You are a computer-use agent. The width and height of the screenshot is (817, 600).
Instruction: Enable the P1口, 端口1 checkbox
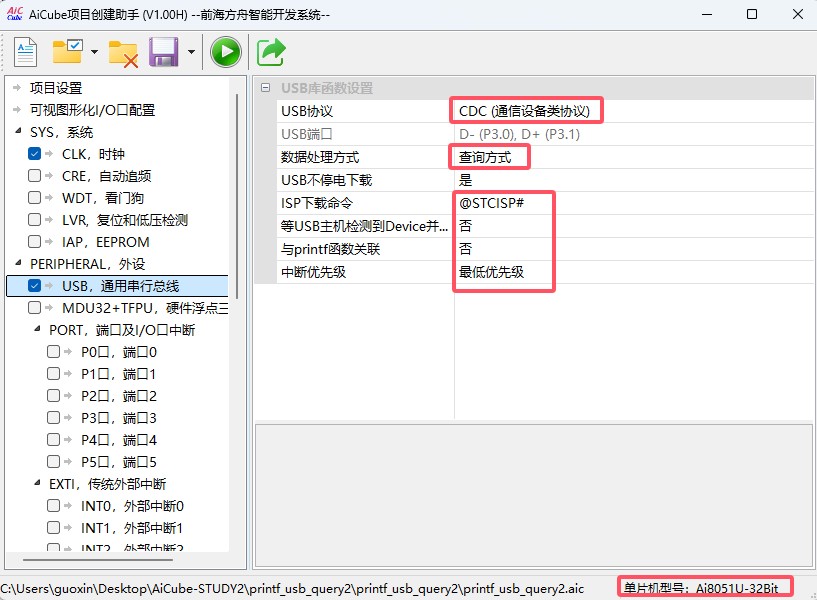point(54,373)
